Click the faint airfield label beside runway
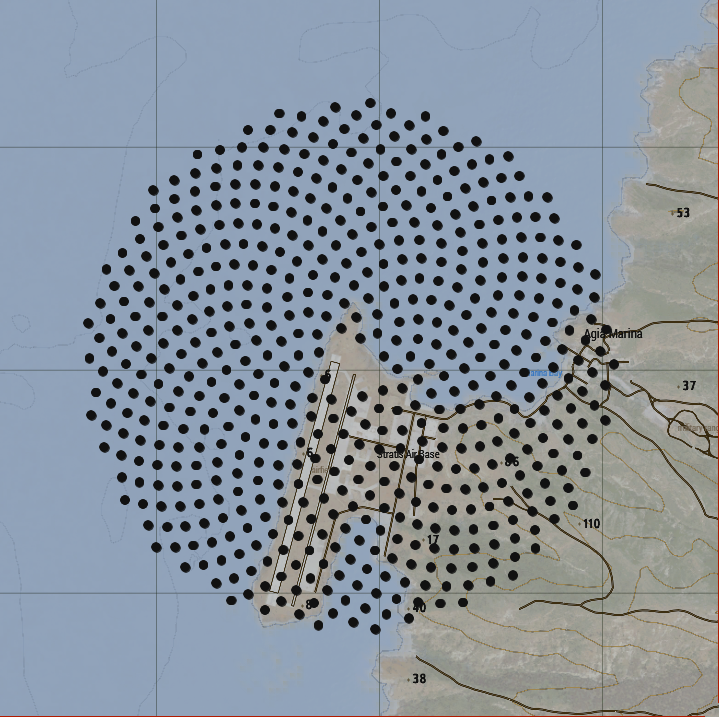Image resolution: width=719 pixels, height=717 pixels. (319, 470)
